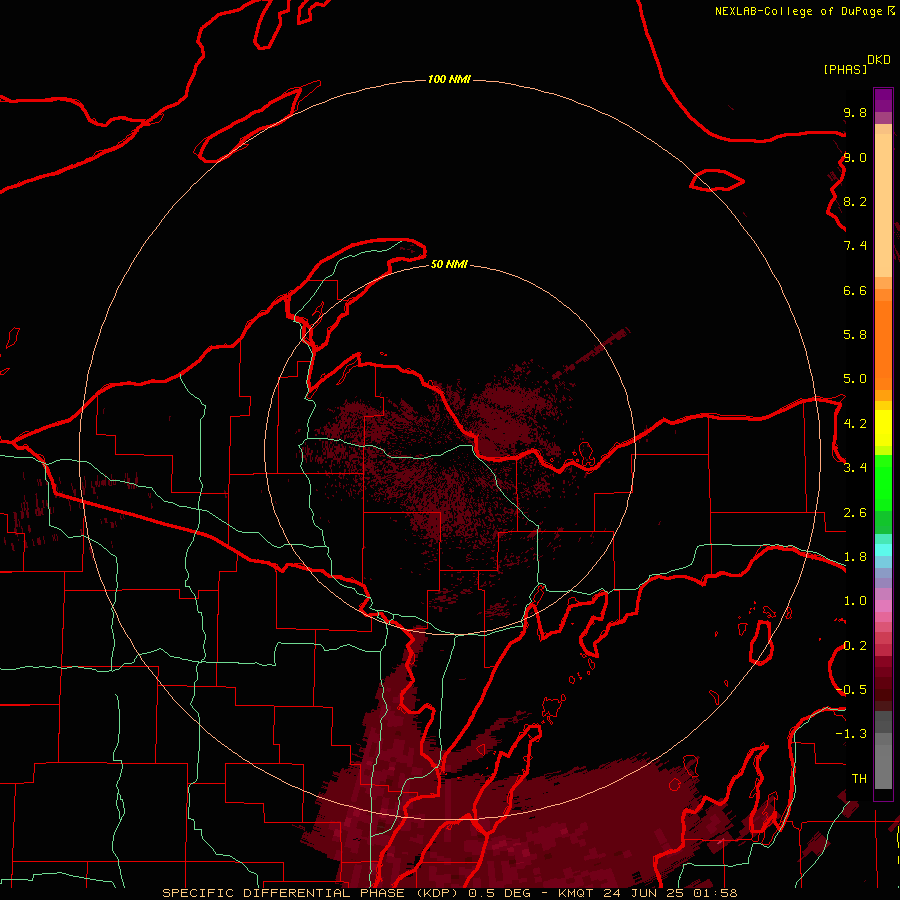Click the peach segment of the color bar
Viewport: 900px width, 900px height.
tap(883, 205)
